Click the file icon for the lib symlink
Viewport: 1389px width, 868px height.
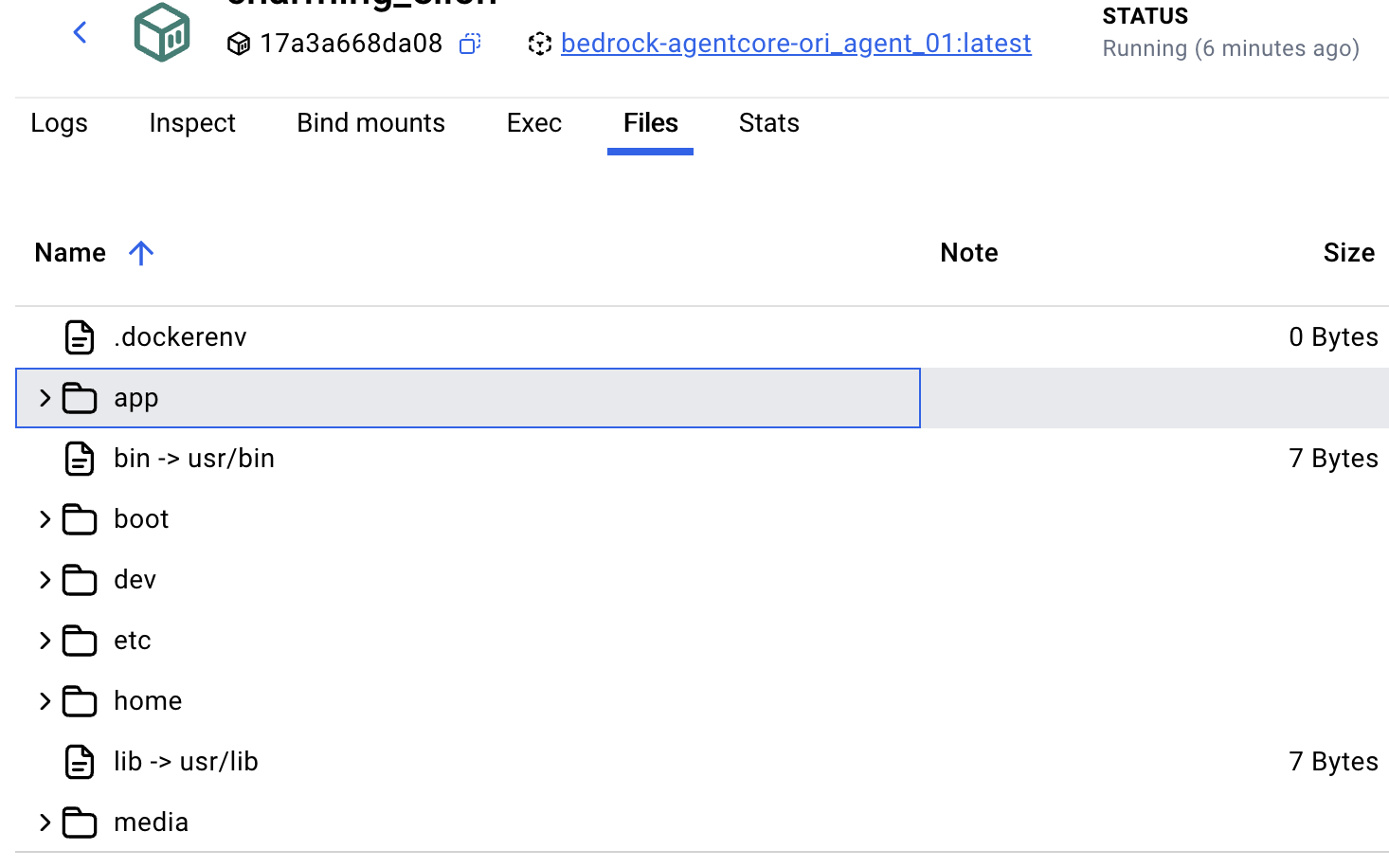[80, 762]
